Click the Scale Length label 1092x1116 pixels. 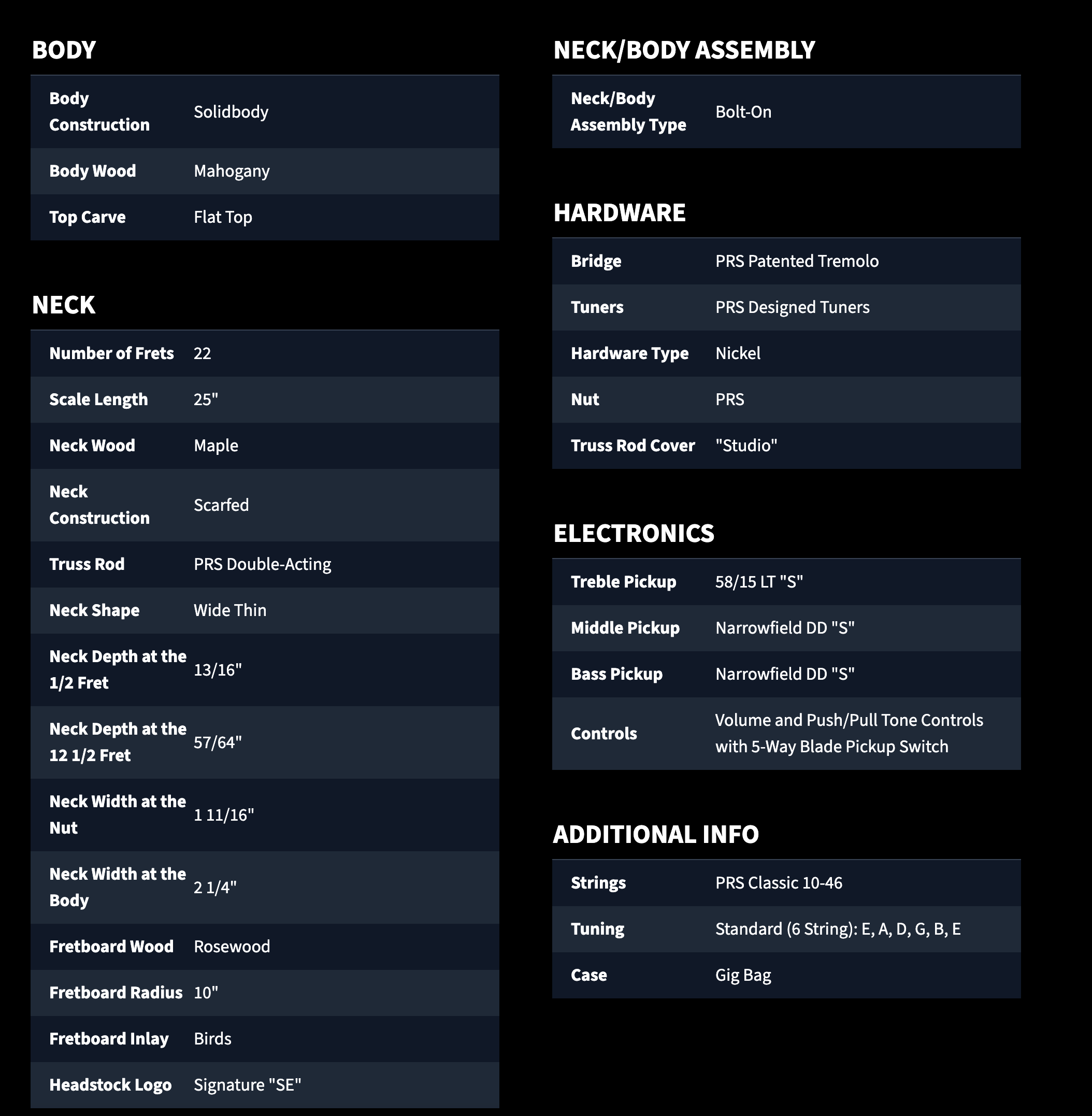(98, 399)
